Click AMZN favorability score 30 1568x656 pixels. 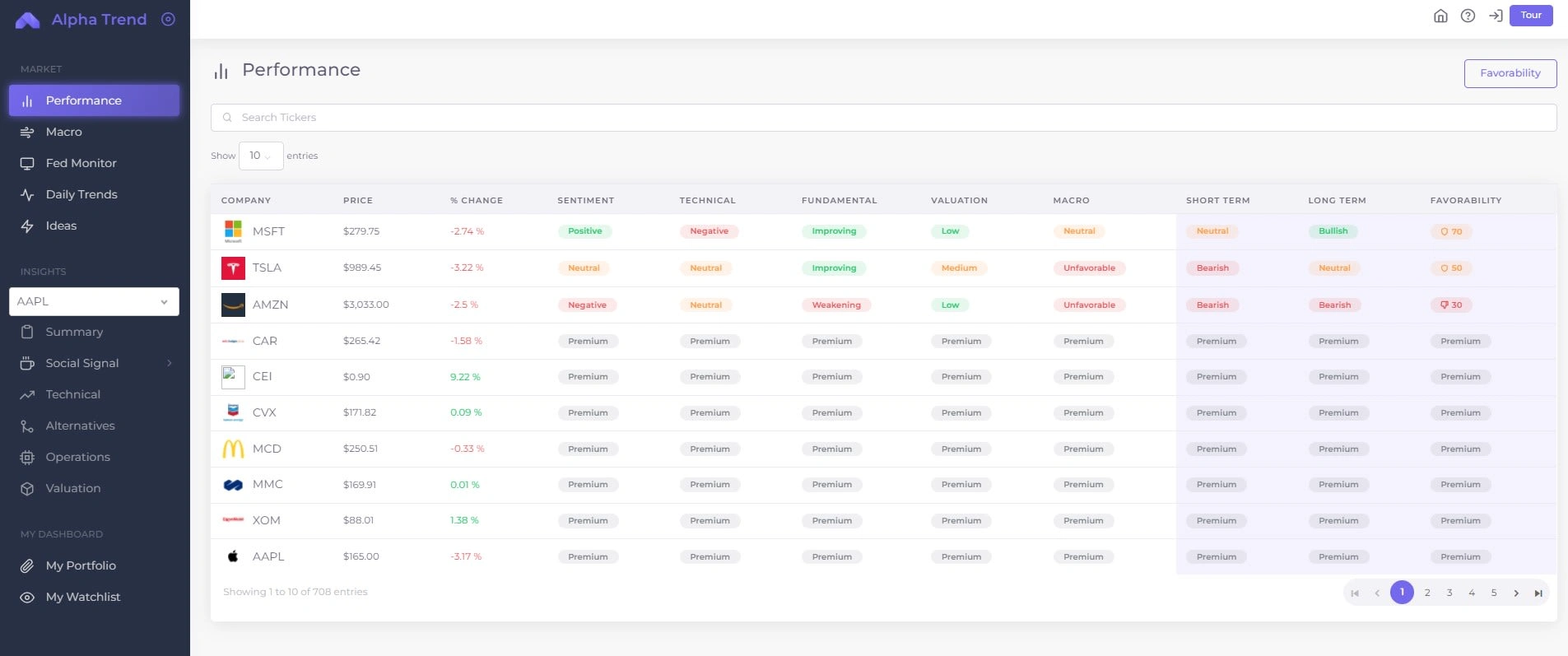(x=1451, y=305)
